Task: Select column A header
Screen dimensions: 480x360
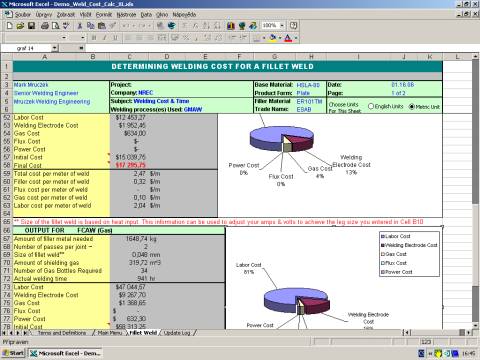Action: click(44, 57)
